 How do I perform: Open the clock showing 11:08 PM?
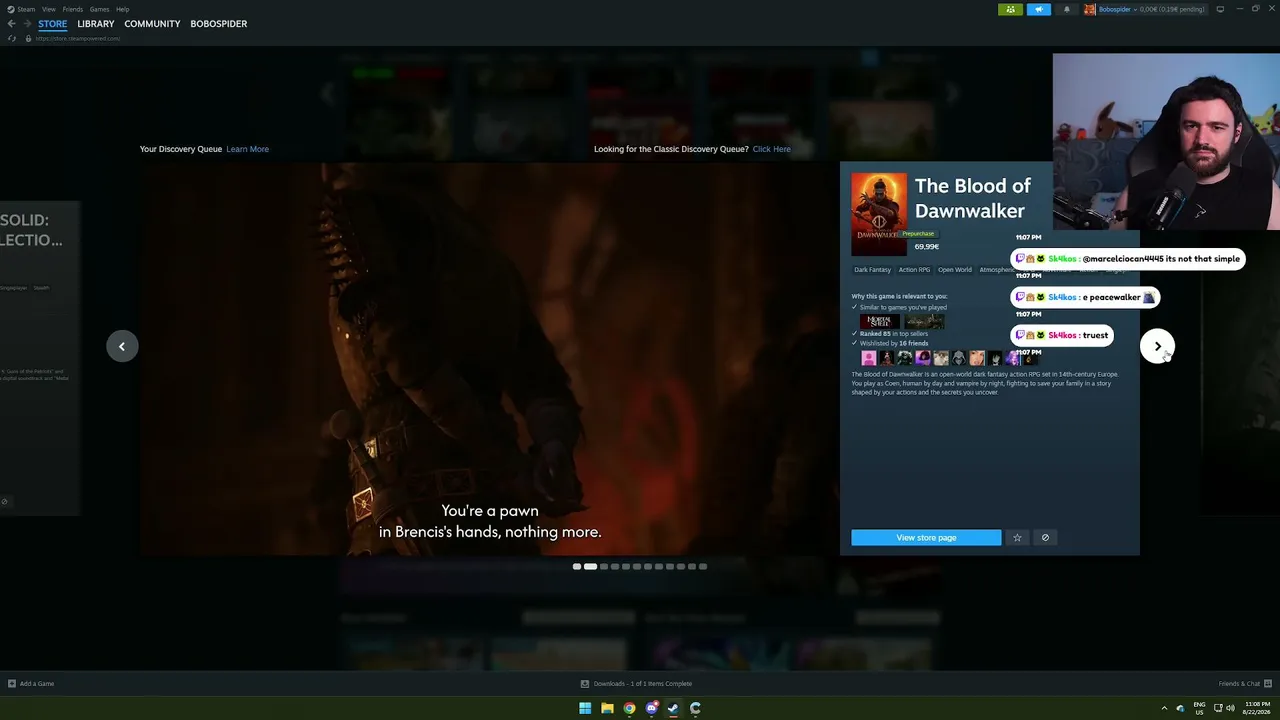[1255, 708]
